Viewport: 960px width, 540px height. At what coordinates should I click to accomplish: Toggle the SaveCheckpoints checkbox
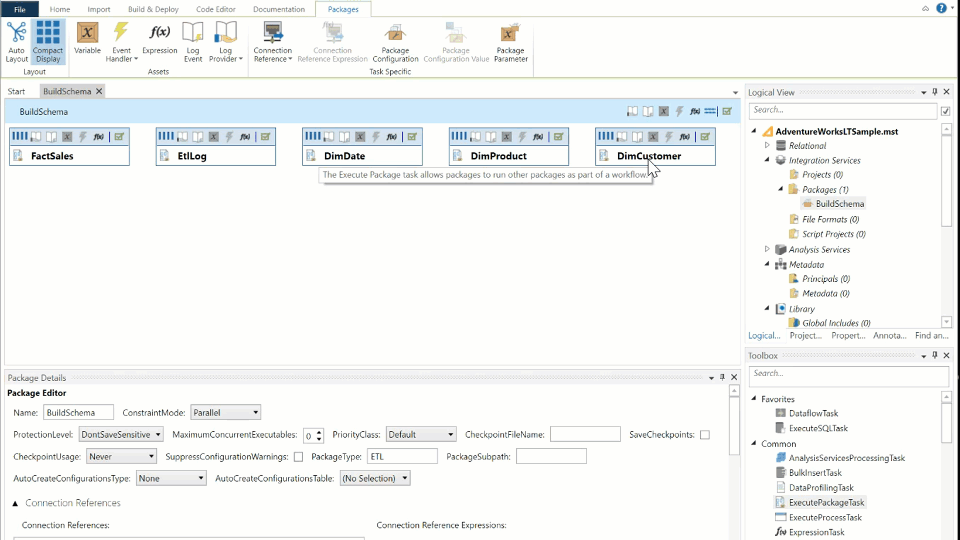[705, 435]
